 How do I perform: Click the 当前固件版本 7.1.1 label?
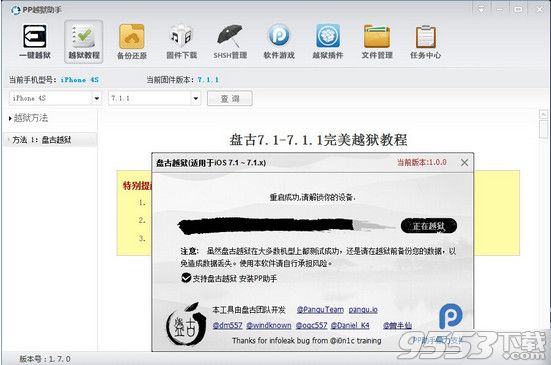click(183, 80)
